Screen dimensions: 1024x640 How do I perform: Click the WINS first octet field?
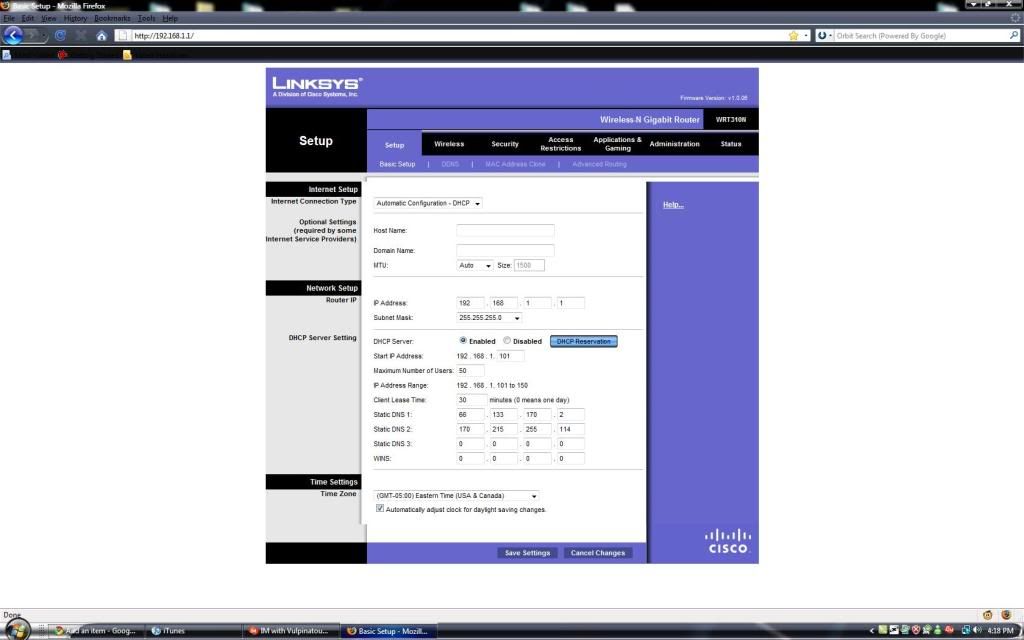470,458
